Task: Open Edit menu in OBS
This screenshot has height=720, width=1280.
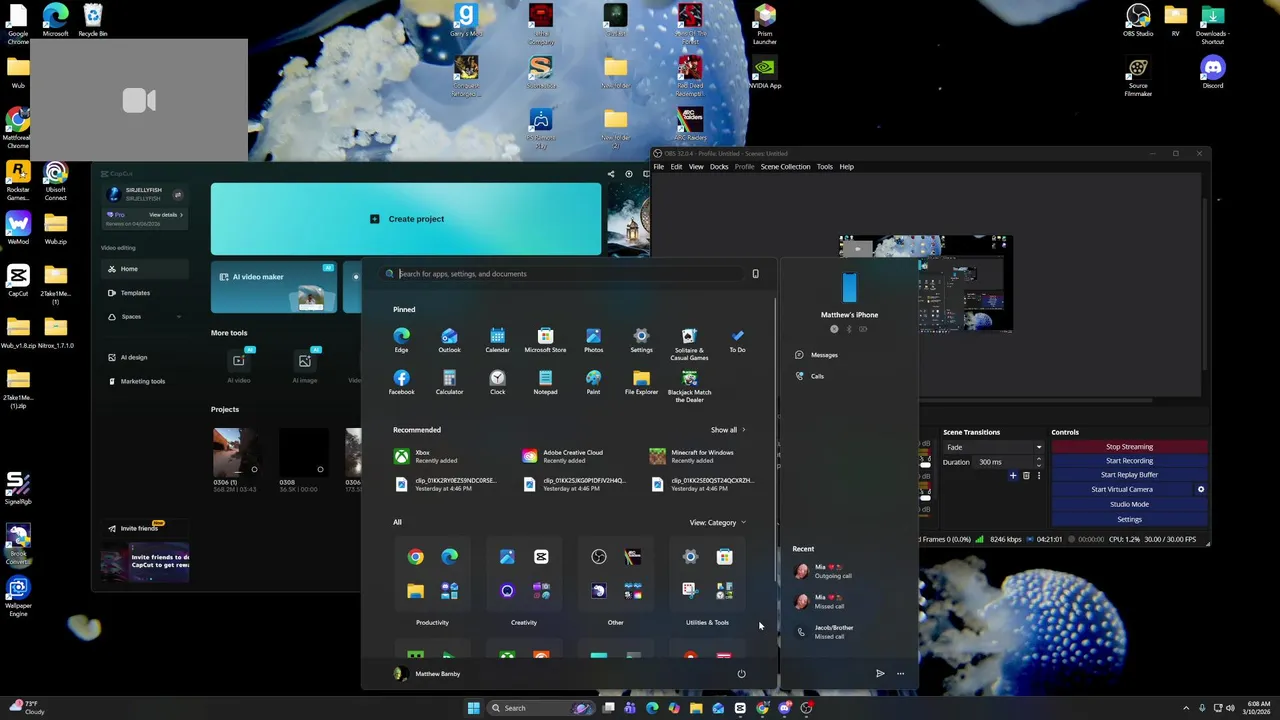Action: click(x=676, y=167)
